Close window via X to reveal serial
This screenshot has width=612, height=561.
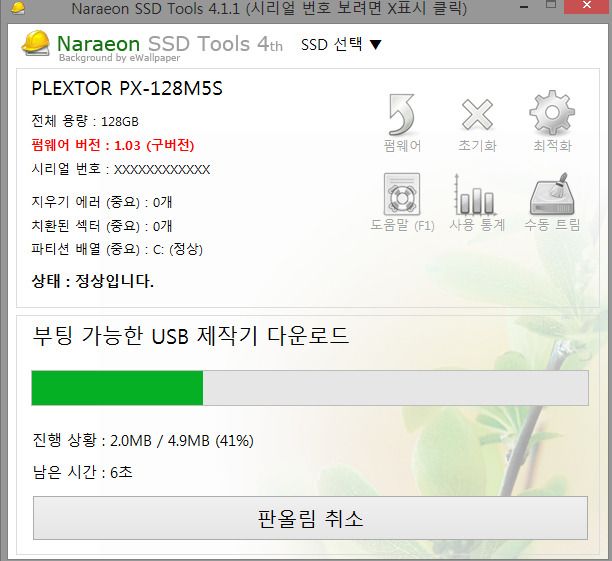(587, 6)
